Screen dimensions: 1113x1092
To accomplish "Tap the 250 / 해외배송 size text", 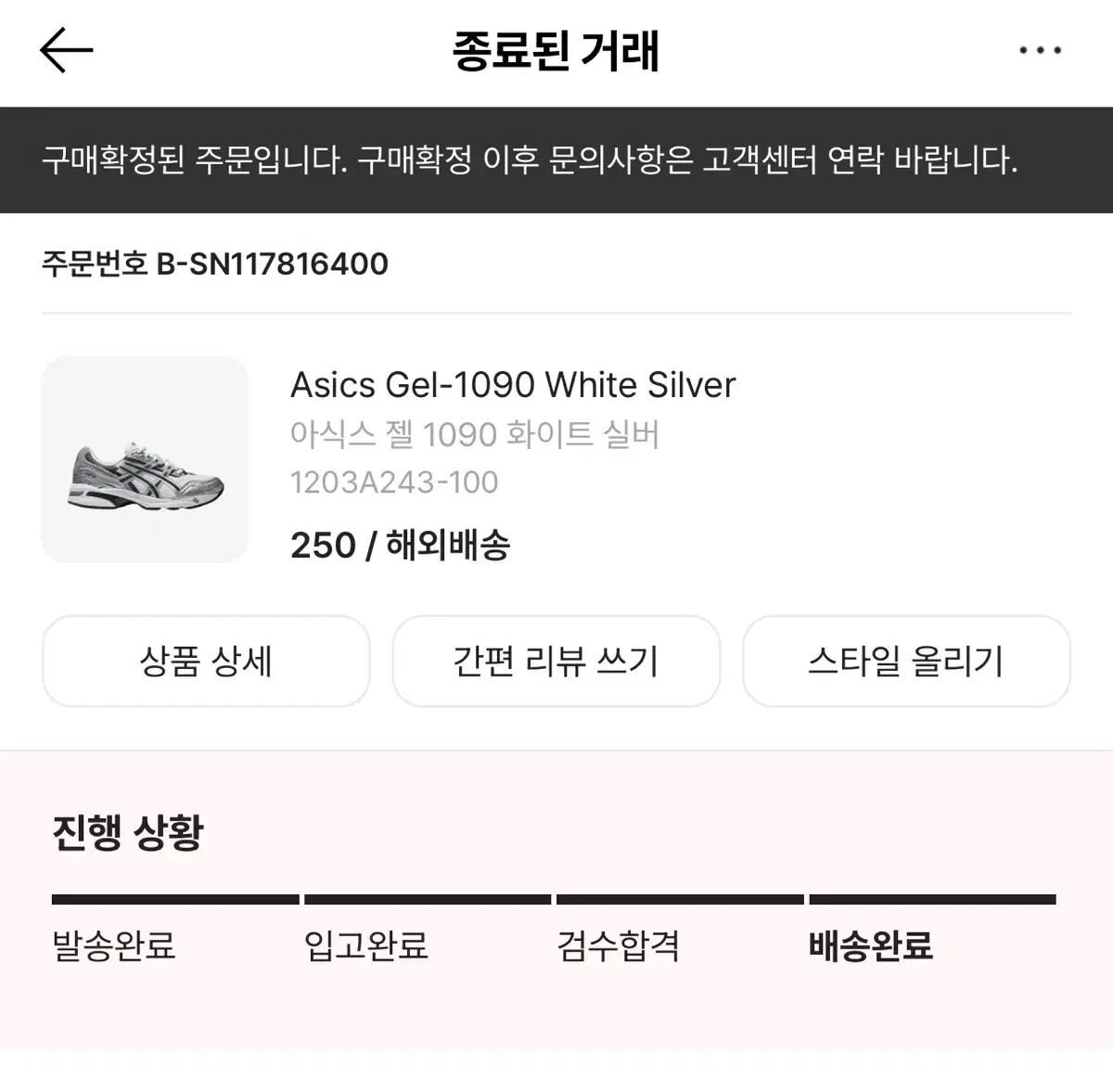I will click(400, 545).
